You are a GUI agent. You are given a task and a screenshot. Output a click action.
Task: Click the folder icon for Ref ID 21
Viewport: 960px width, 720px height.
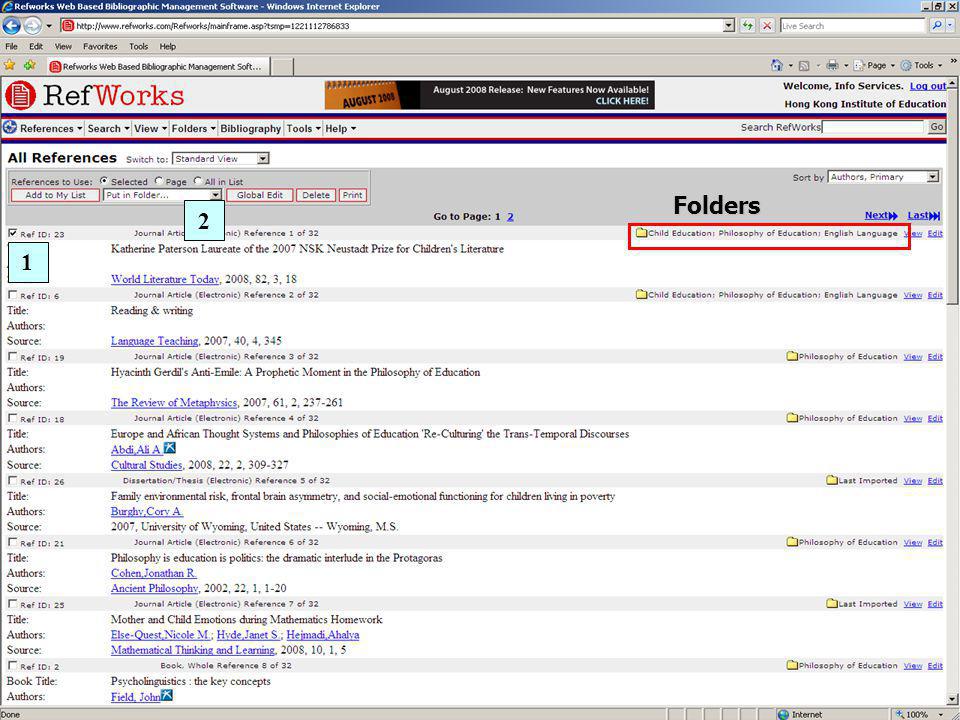tap(792, 542)
